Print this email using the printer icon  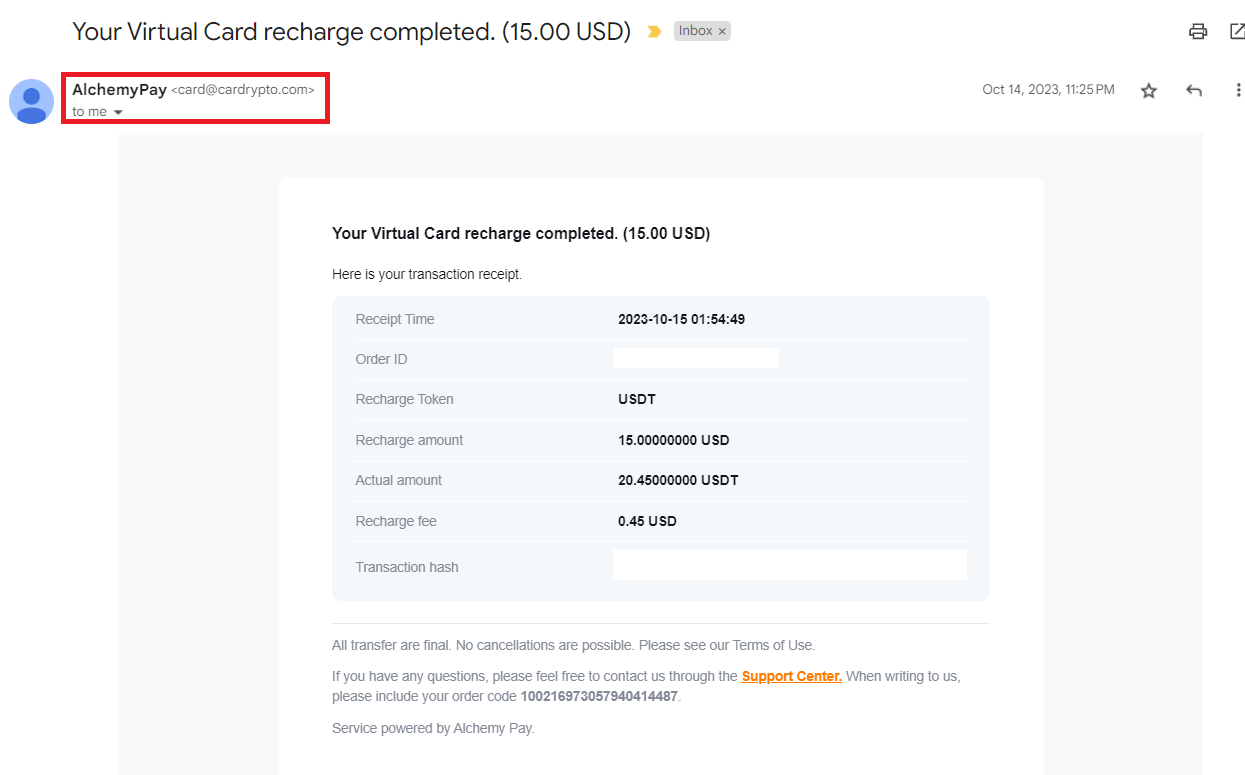pyautogui.click(x=1198, y=32)
